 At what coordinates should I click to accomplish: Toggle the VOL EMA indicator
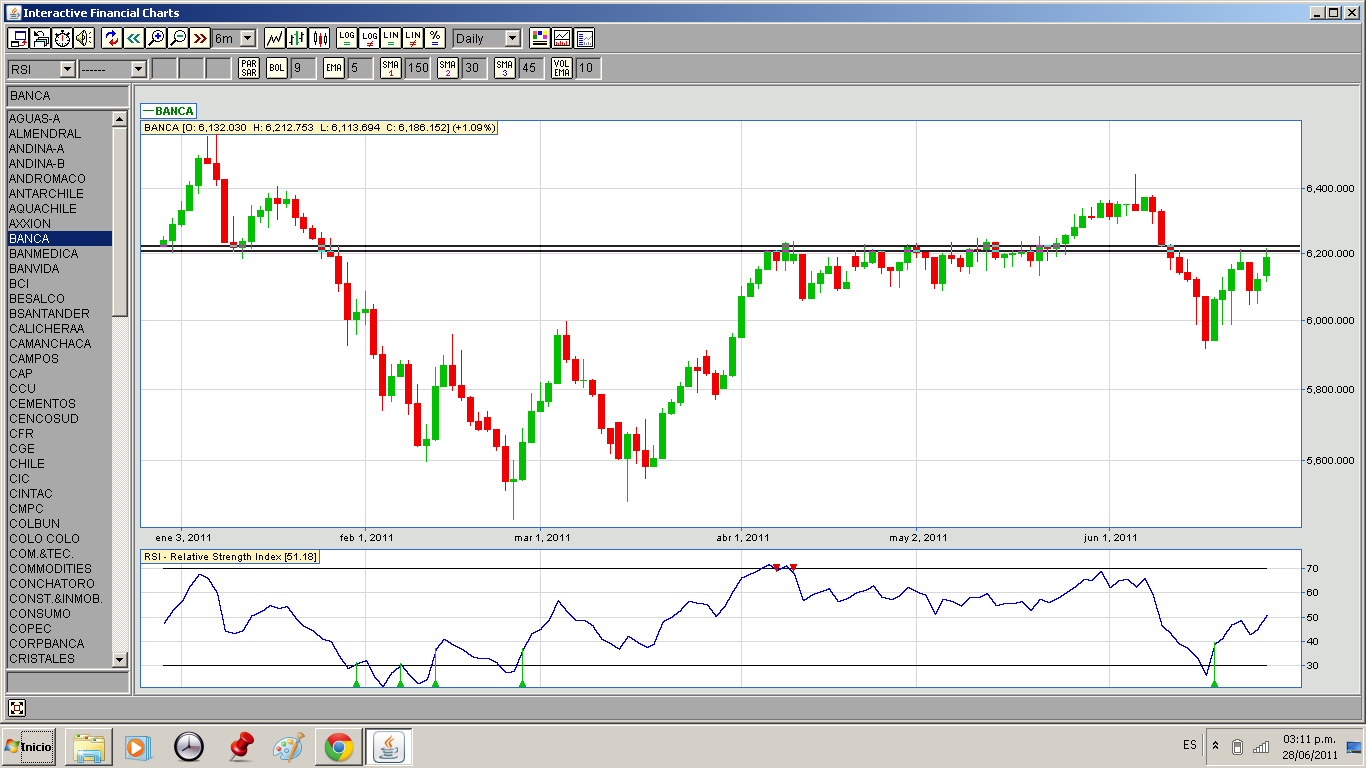[x=562, y=68]
